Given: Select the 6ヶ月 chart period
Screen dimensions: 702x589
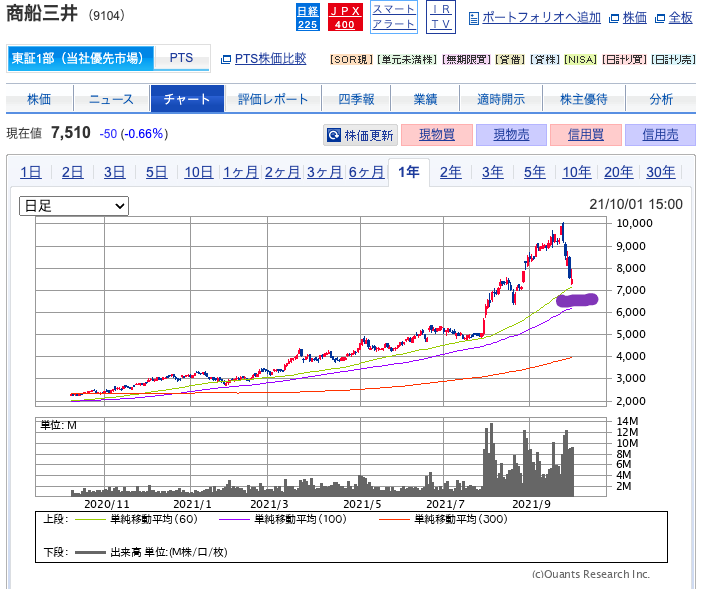Looking at the screenshot, I should (366, 172).
